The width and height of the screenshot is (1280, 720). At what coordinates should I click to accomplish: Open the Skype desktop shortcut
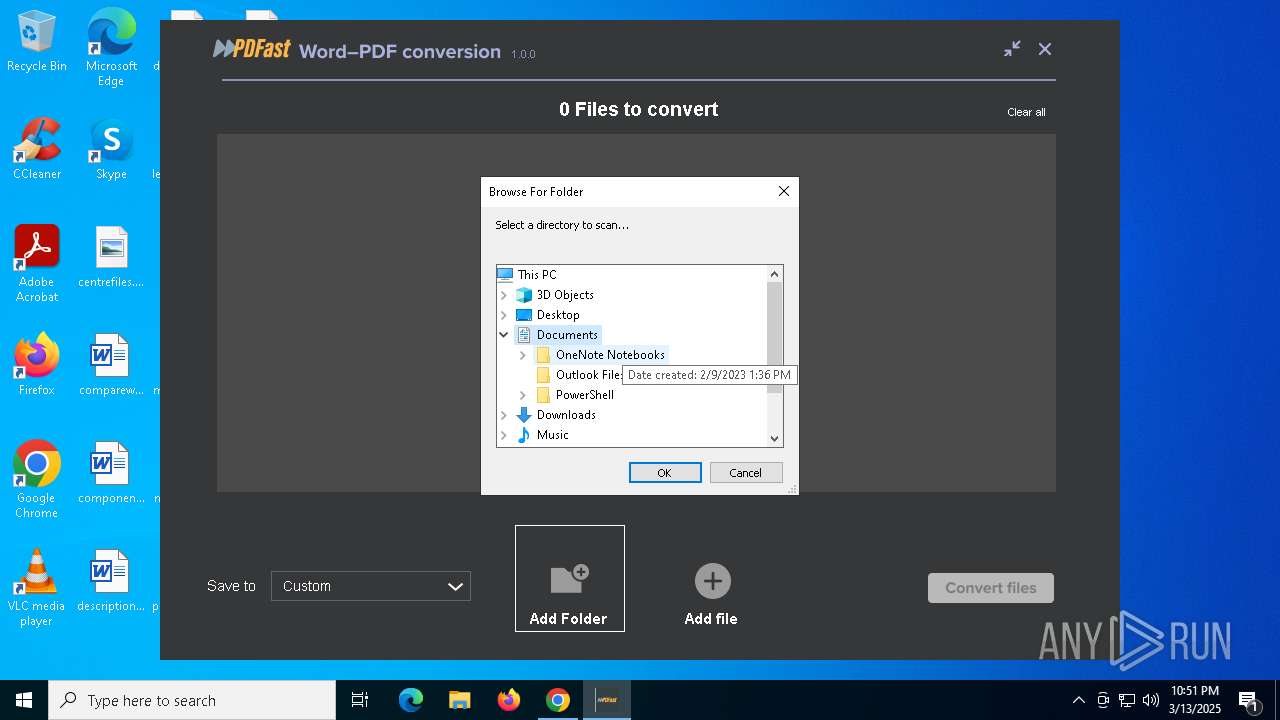(111, 149)
